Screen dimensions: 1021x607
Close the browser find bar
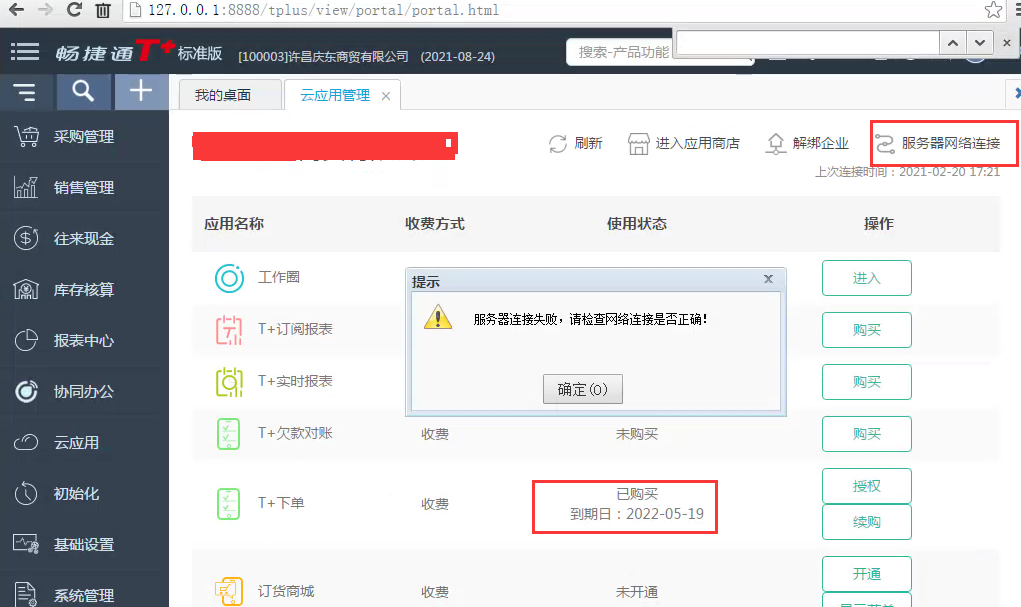point(1007,43)
